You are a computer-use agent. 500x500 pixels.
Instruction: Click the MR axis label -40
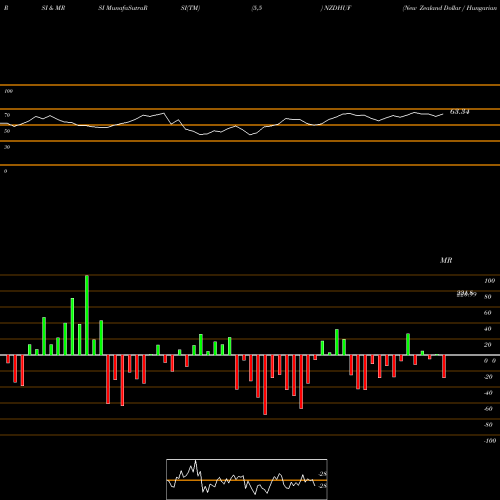[488, 393]
